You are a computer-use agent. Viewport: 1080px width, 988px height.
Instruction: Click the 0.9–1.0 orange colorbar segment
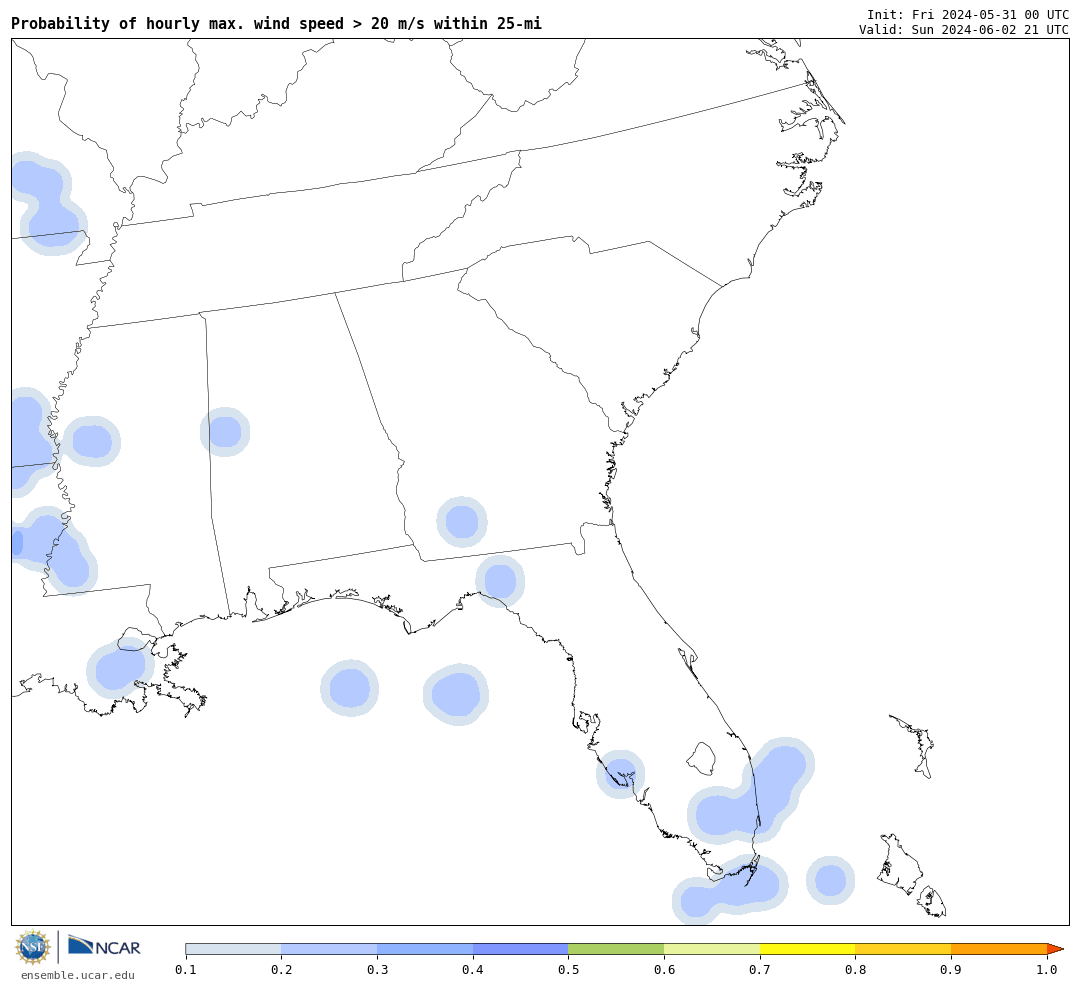[x=999, y=949]
